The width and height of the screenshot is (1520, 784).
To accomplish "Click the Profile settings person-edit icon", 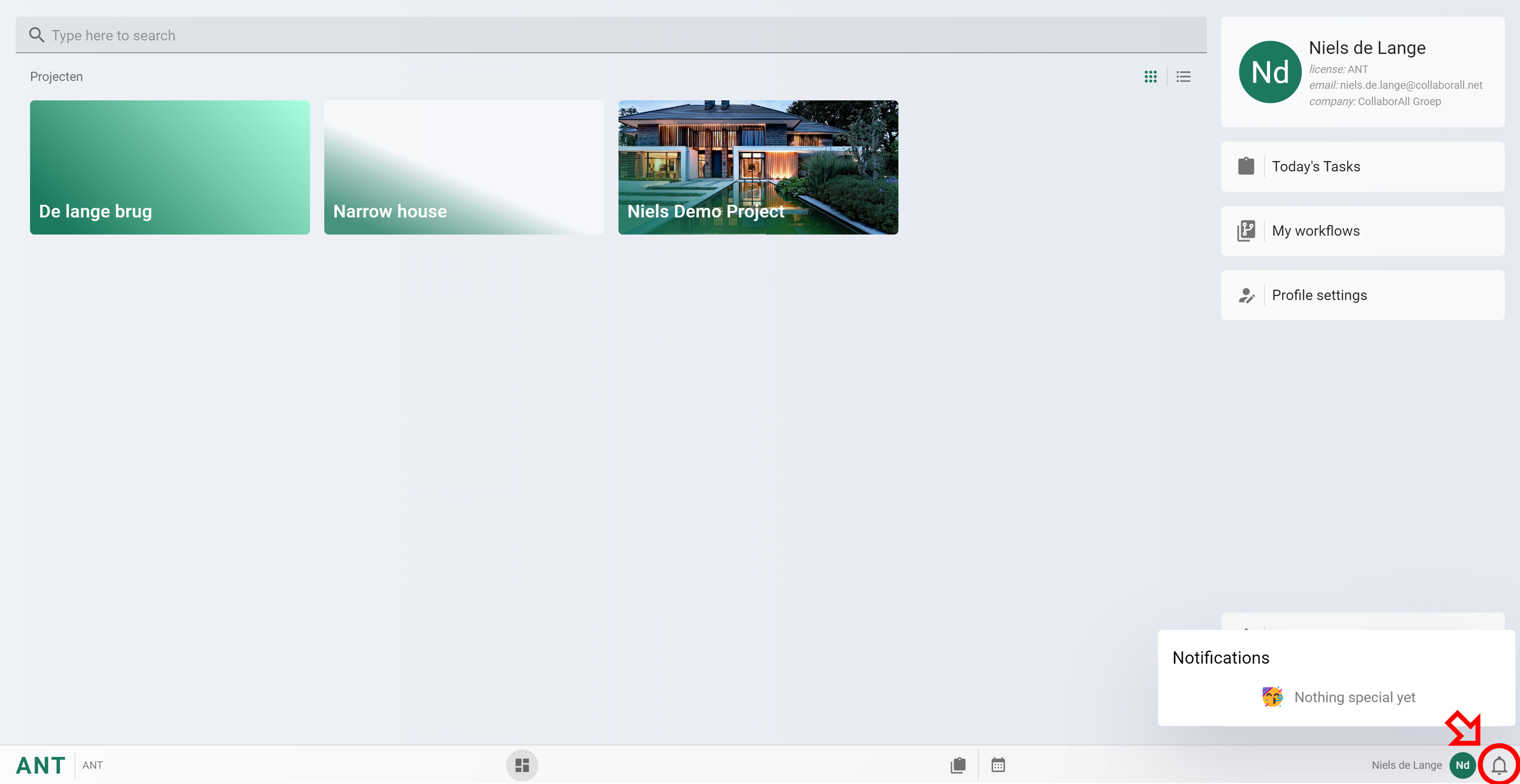I will click(x=1246, y=295).
